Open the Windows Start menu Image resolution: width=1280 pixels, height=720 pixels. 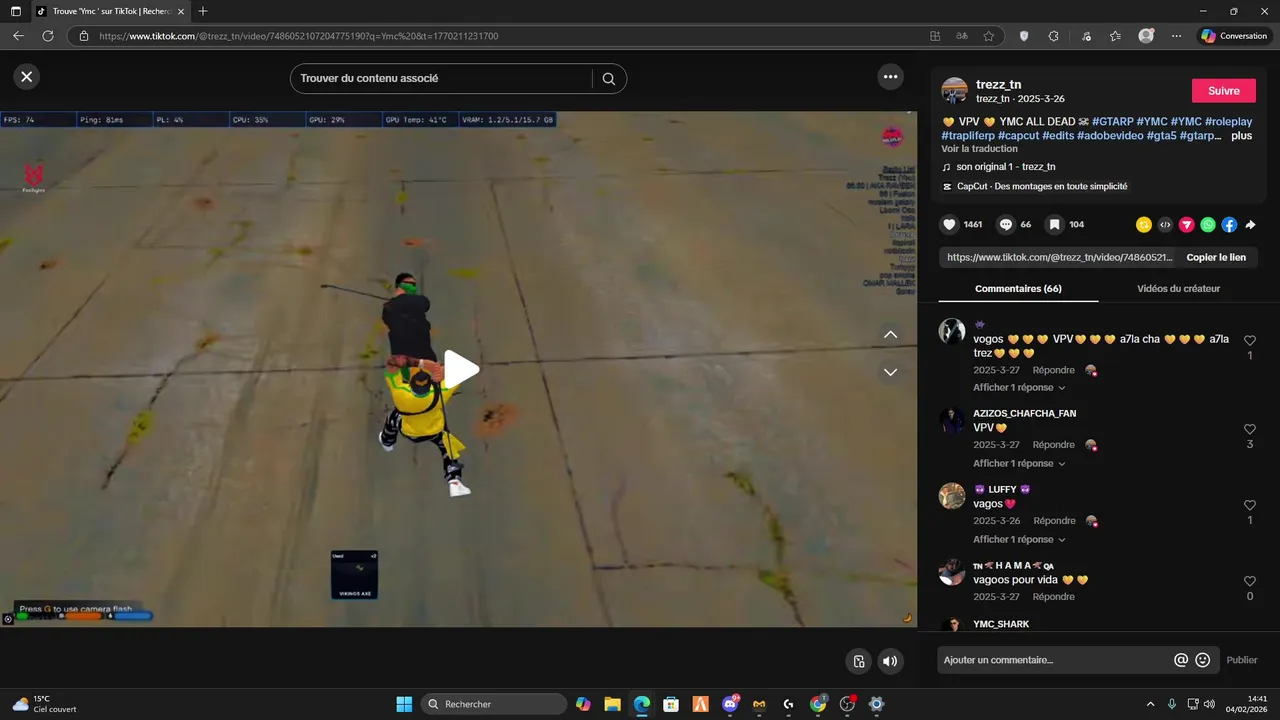pyautogui.click(x=404, y=704)
